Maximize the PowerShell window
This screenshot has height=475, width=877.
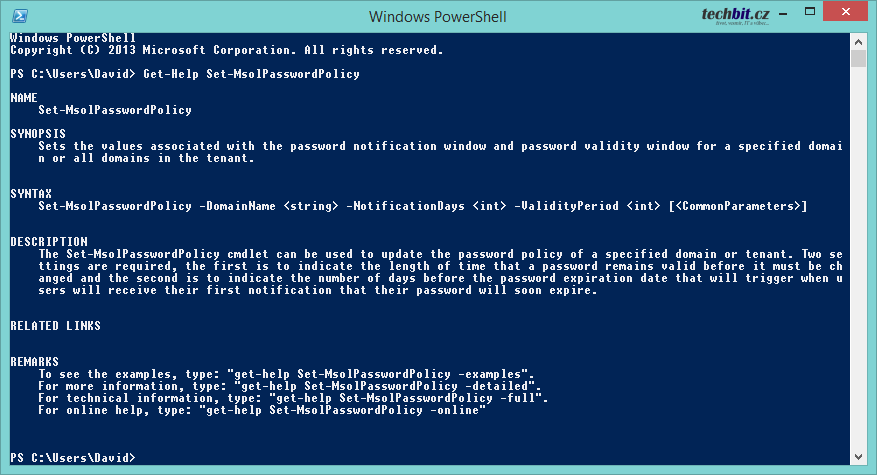point(810,12)
